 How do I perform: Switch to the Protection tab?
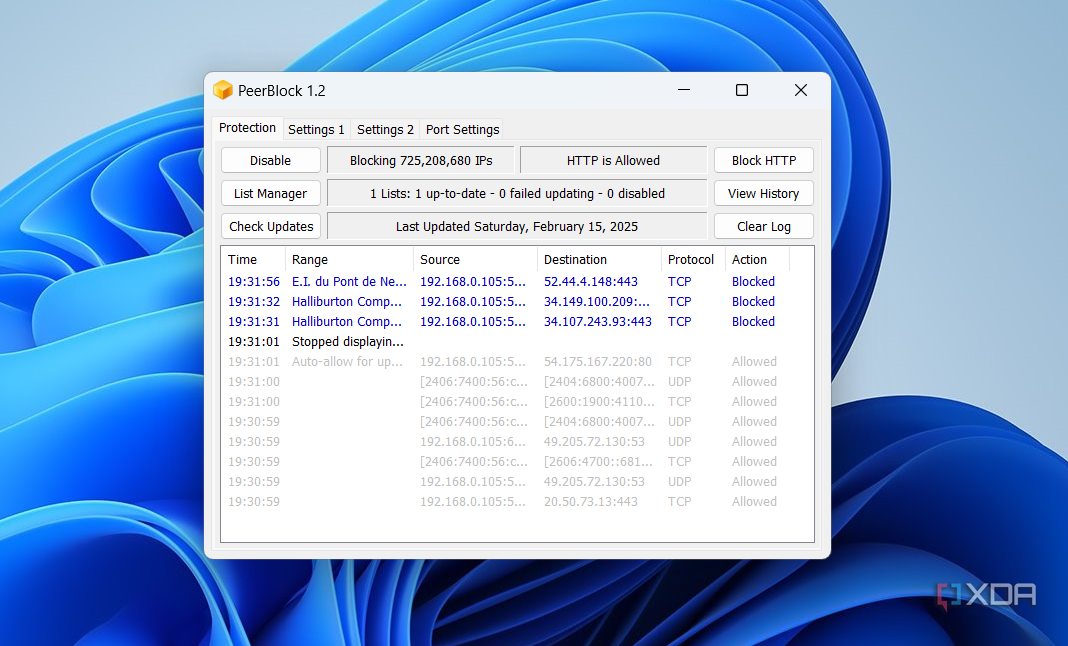[247, 127]
